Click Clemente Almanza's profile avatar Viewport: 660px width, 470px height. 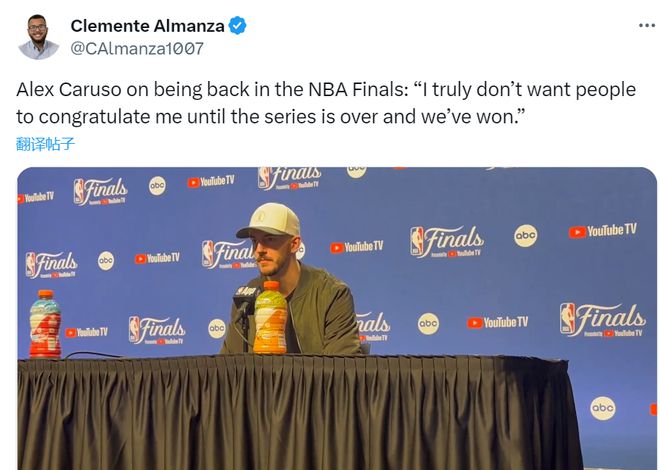(x=38, y=37)
